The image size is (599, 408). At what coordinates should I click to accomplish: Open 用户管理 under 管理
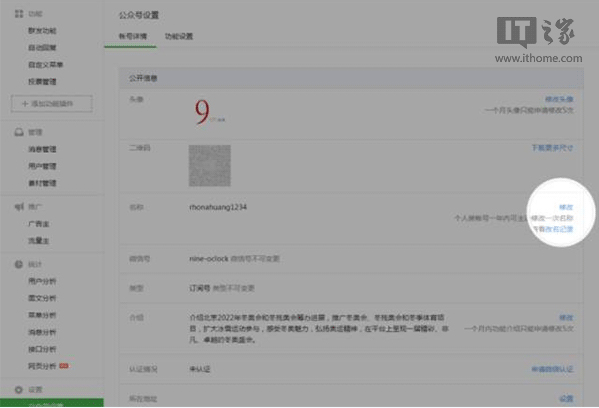(x=42, y=166)
